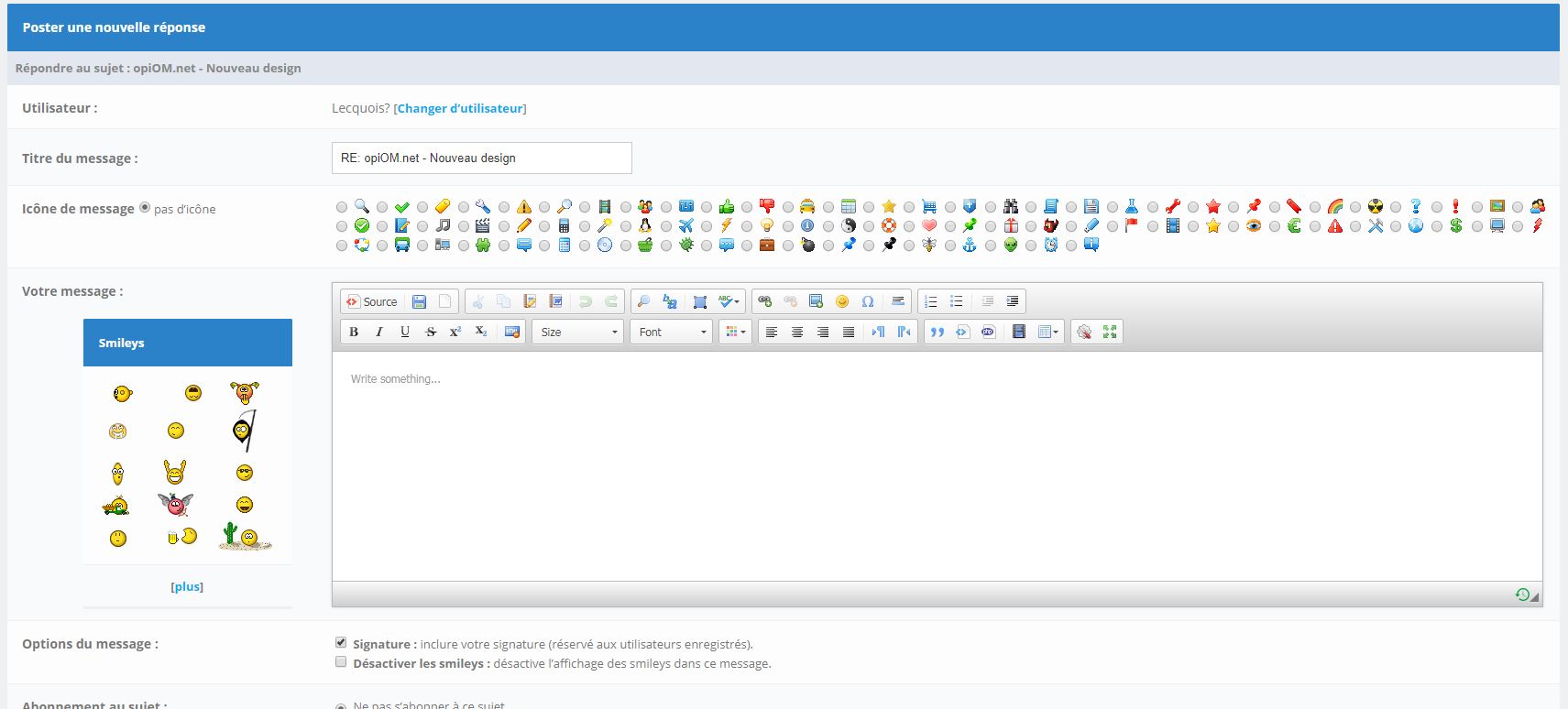Screen dimensions: 1568x709
Task: Open the Size dropdown
Action: [577, 332]
